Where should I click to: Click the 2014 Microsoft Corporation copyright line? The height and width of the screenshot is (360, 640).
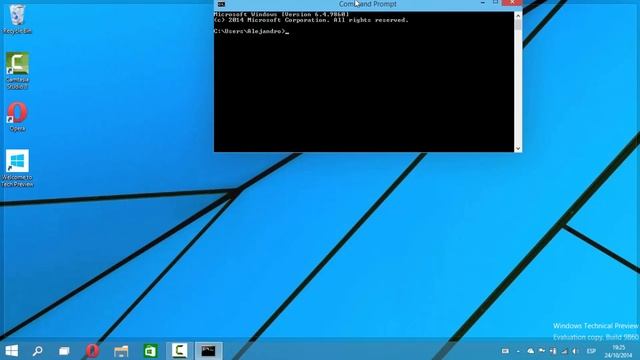[x=311, y=20]
